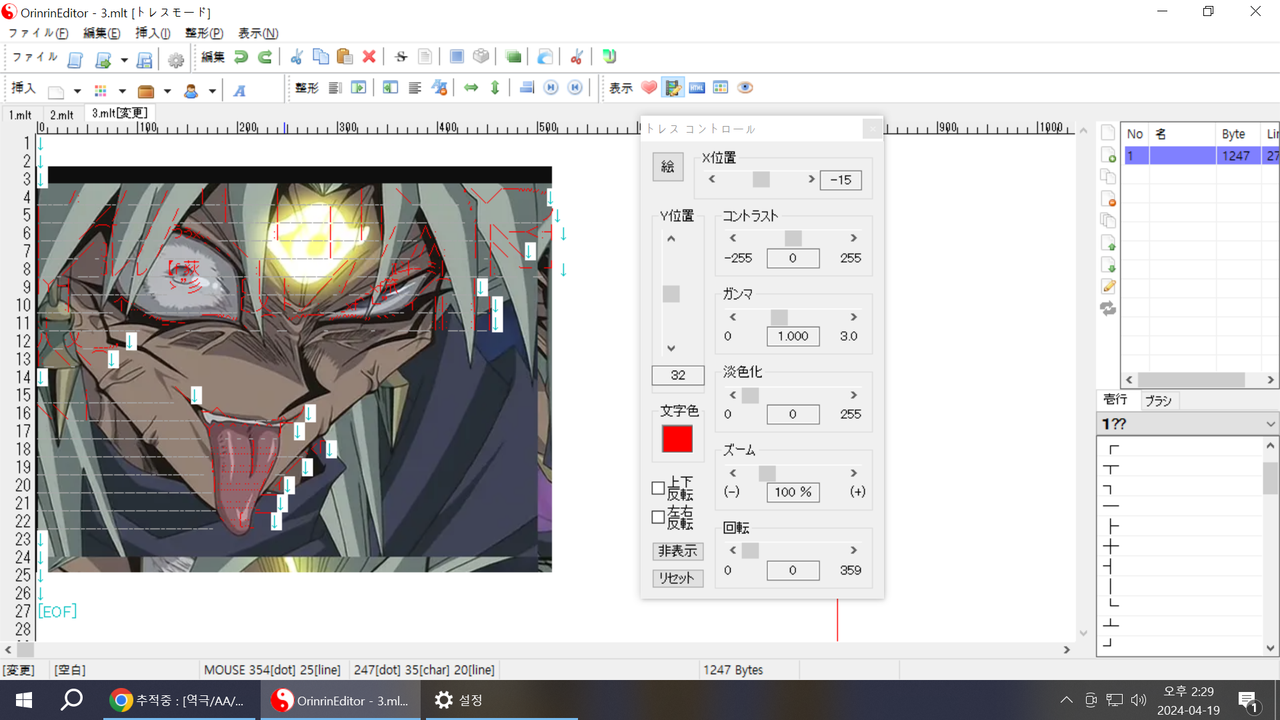Screen dimensions: 1280x720
Task: Open the 整形(P) menu
Action: [204, 33]
